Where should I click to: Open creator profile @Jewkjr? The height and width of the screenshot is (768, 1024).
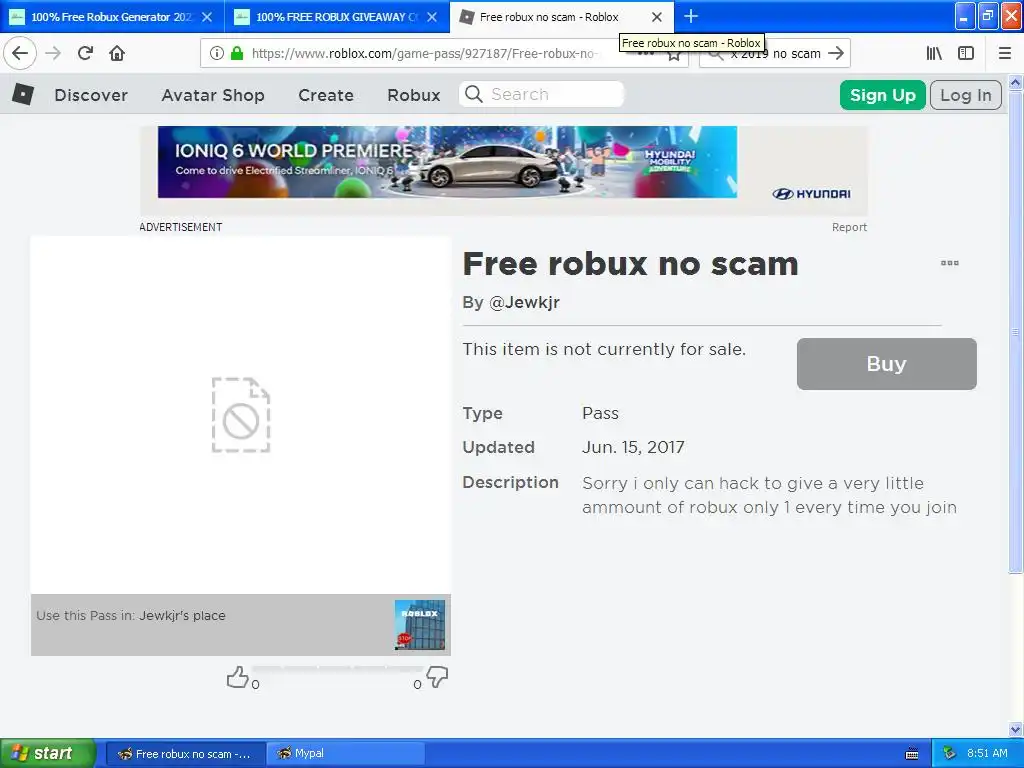[524, 302]
